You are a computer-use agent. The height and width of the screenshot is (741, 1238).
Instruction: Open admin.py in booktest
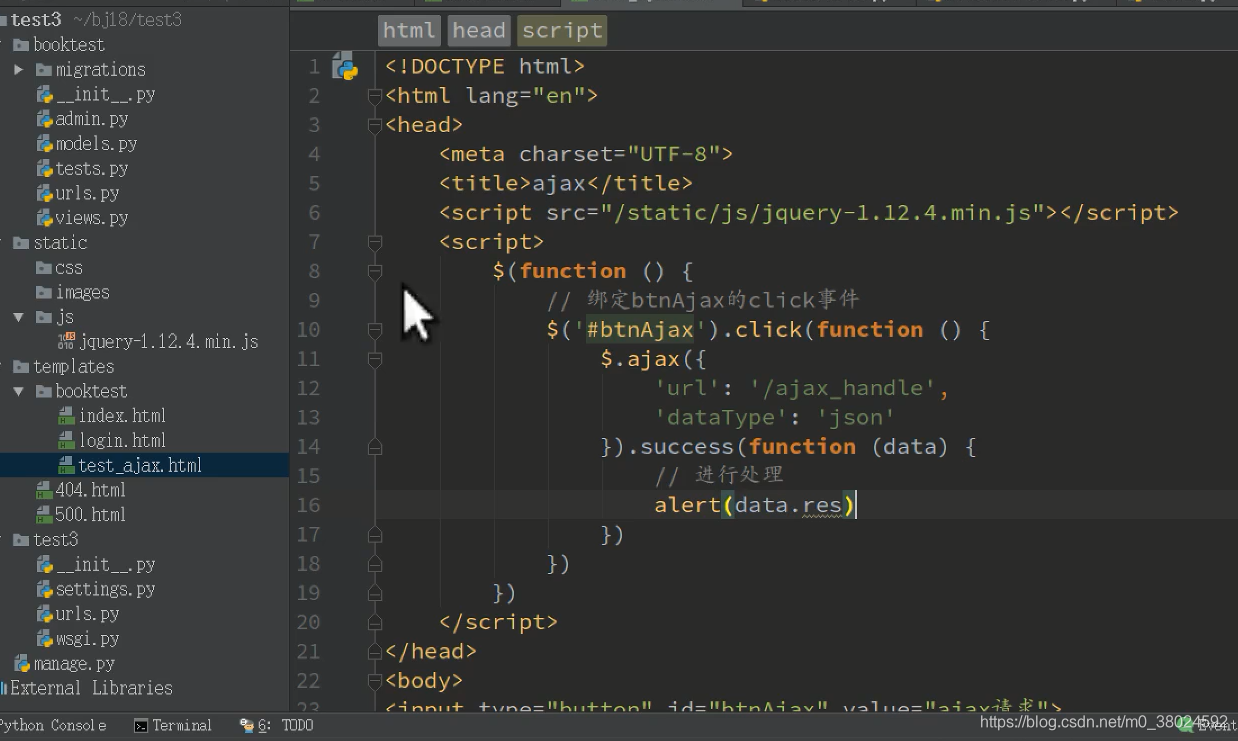pos(92,119)
